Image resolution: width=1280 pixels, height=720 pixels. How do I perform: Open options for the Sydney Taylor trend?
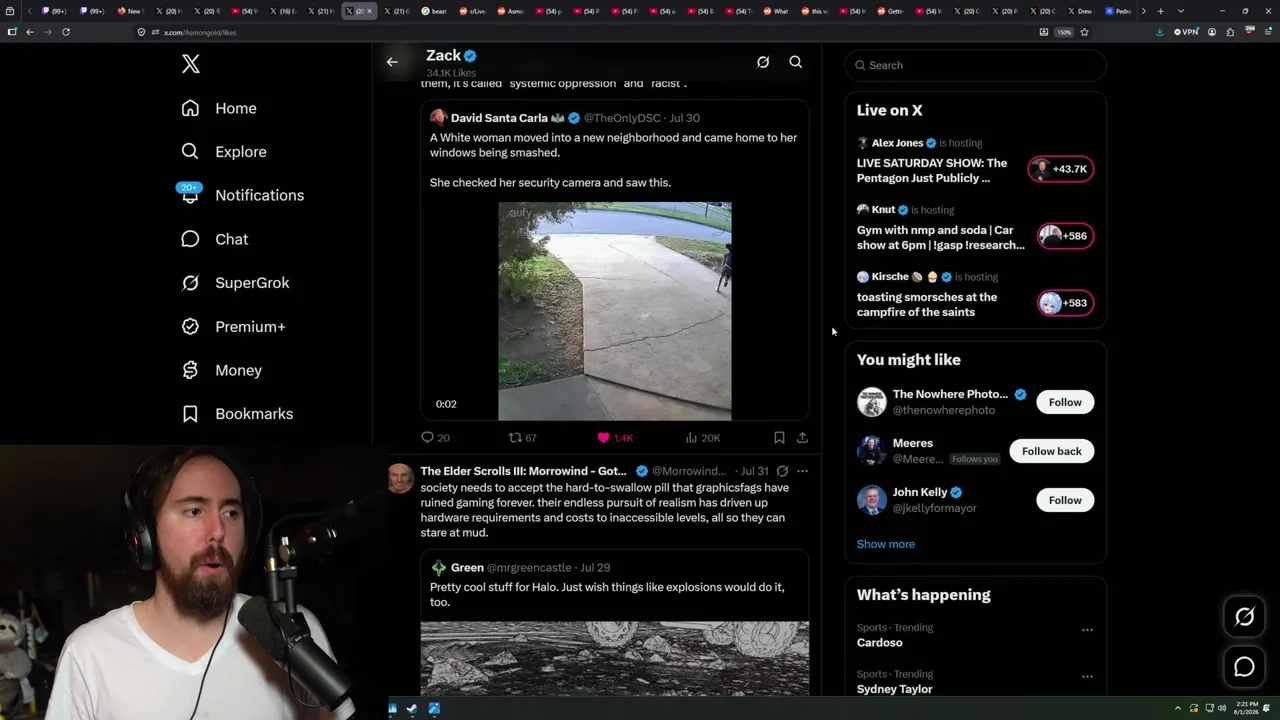pos(1087,677)
